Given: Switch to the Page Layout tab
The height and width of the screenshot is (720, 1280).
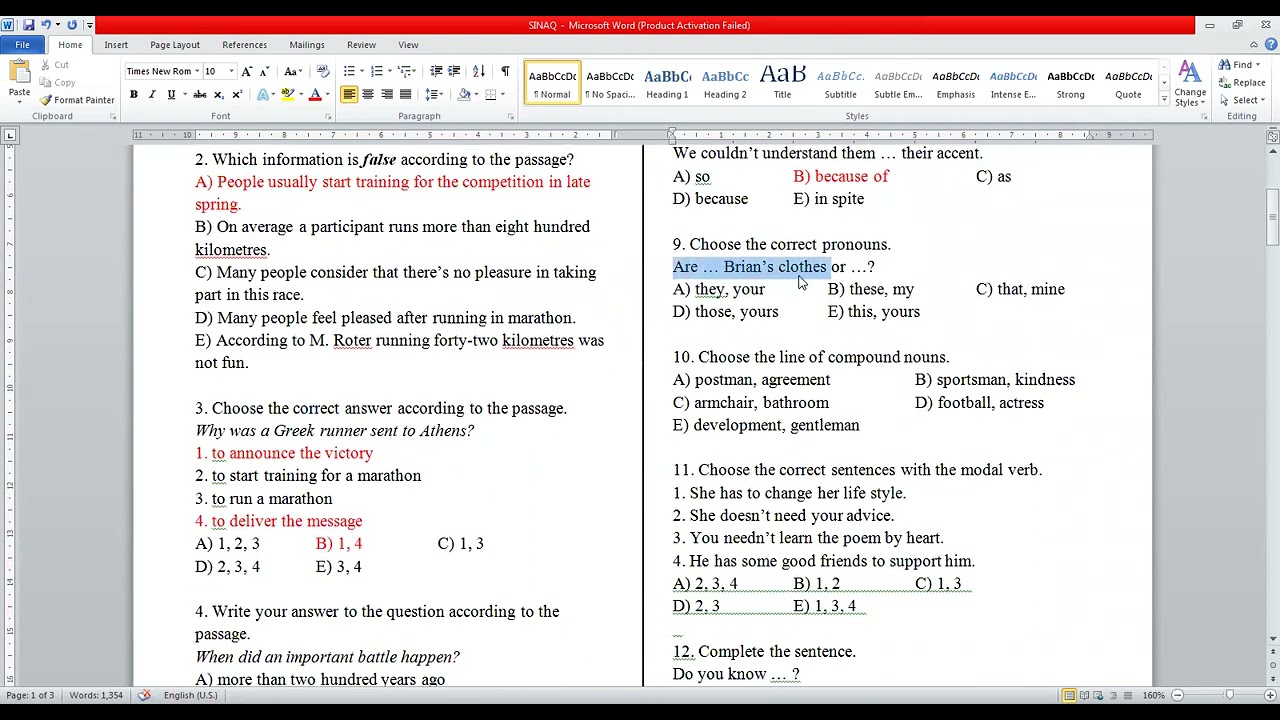Looking at the screenshot, I should click(x=175, y=45).
